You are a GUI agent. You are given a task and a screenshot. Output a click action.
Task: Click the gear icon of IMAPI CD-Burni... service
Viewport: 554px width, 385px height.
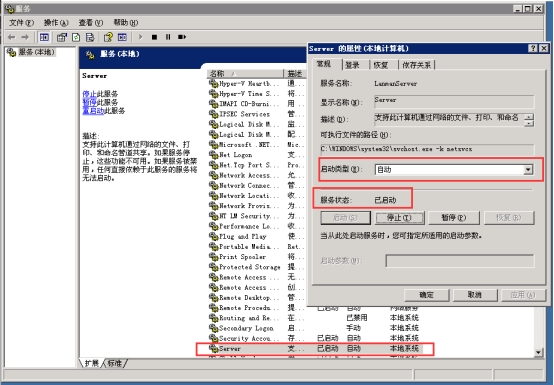tap(213, 104)
